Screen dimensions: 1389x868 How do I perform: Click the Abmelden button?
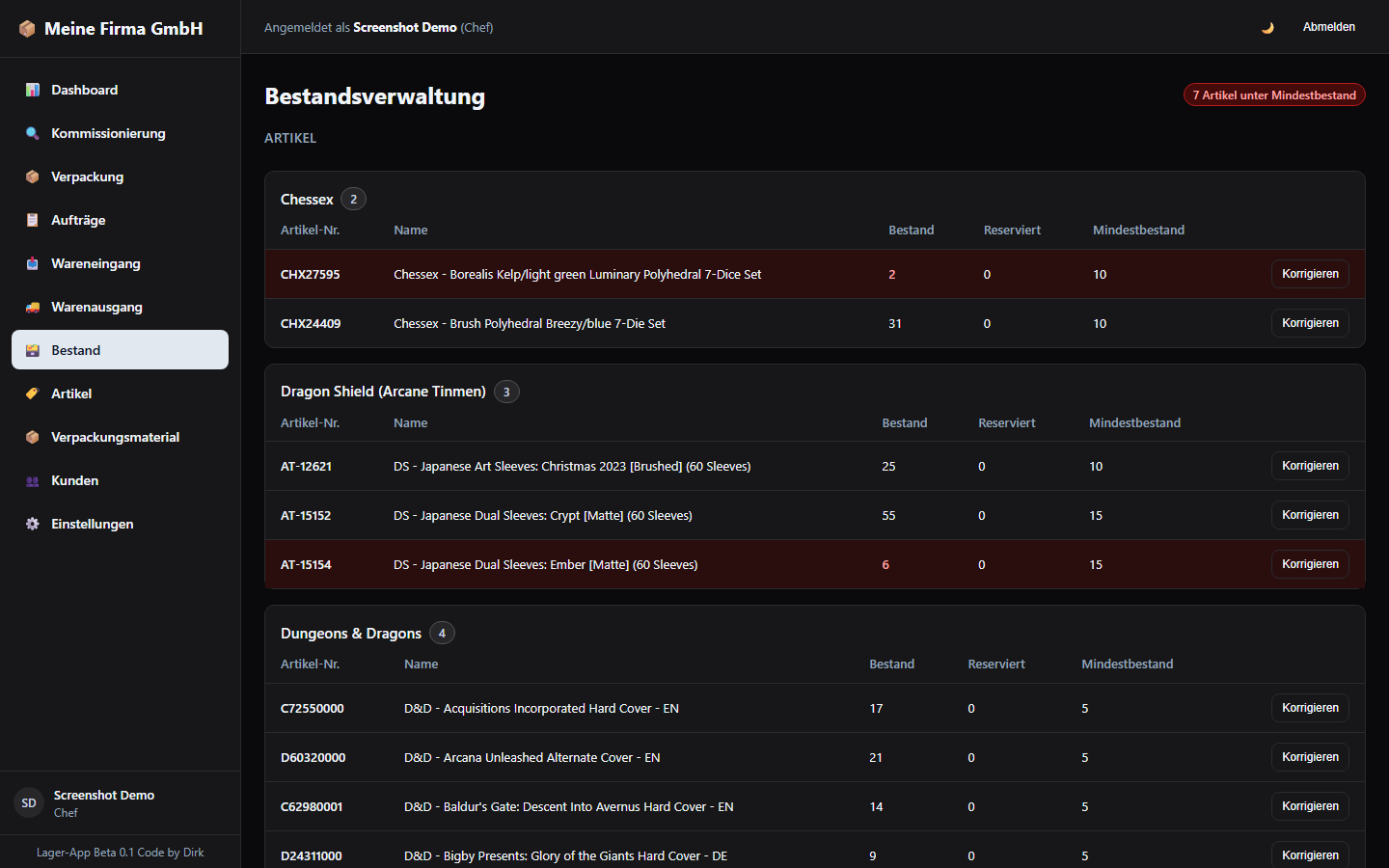point(1328,27)
